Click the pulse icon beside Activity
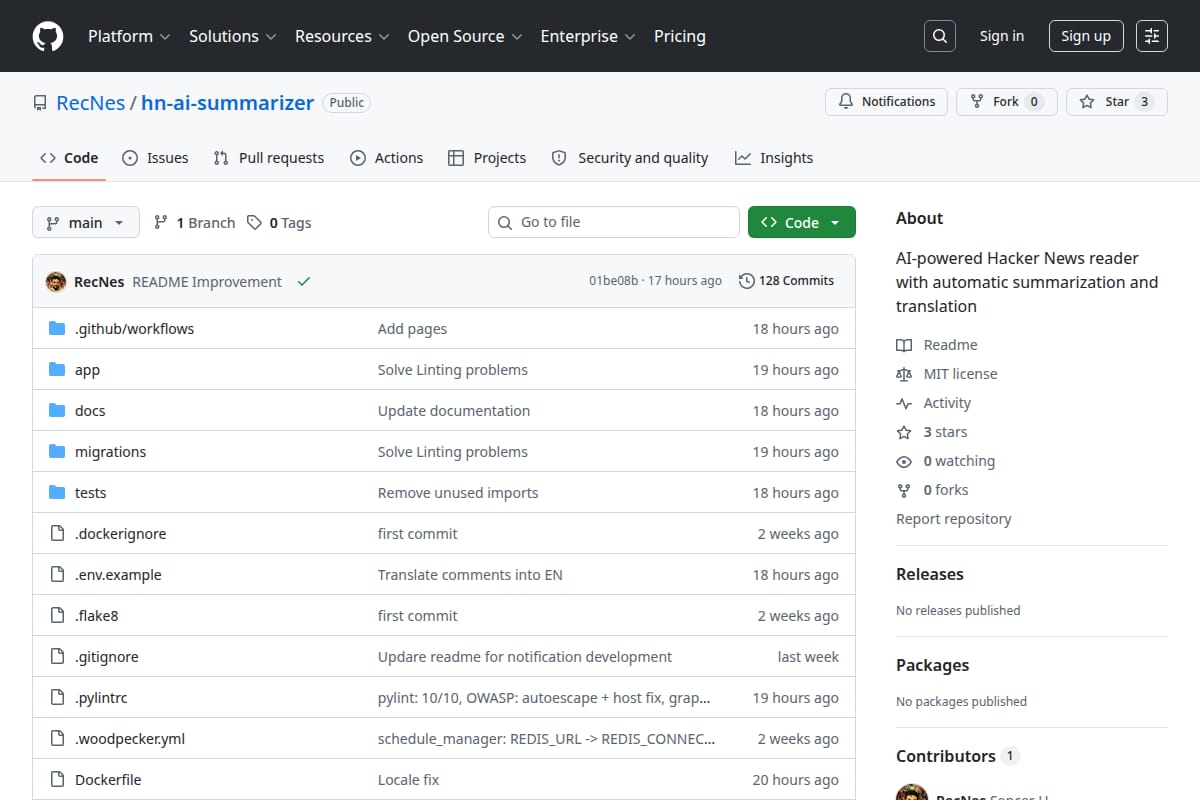Viewport: 1200px width, 800px height. coord(904,403)
